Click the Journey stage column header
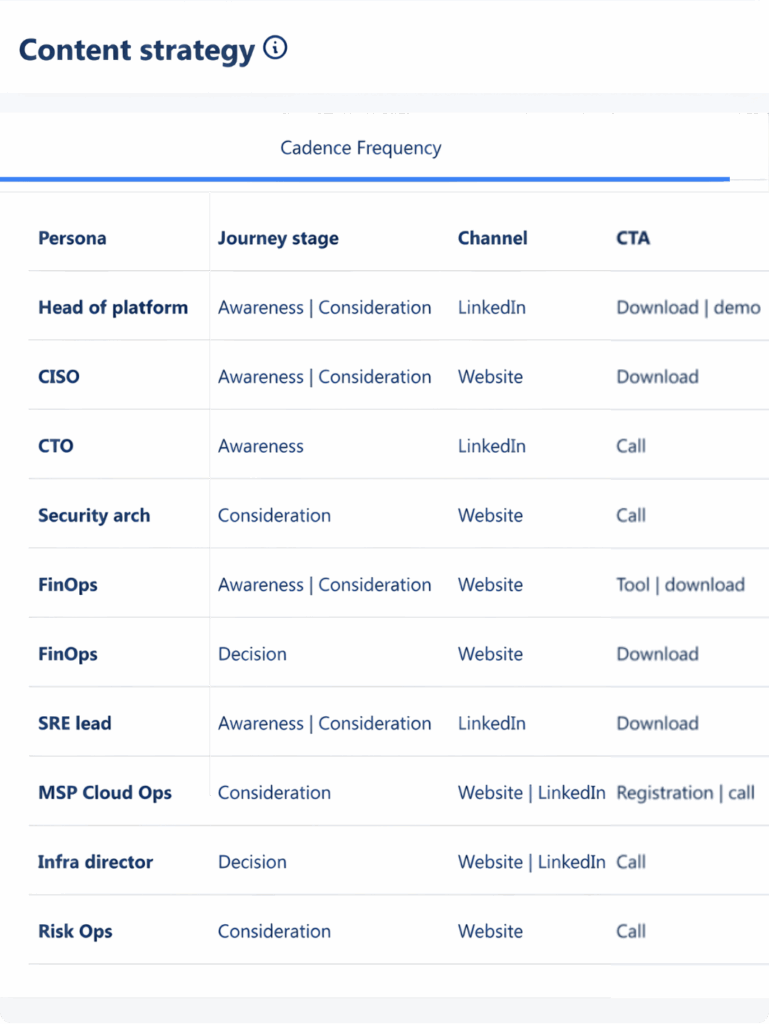The image size is (769, 1024). pyautogui.click(x=278, y=238)
